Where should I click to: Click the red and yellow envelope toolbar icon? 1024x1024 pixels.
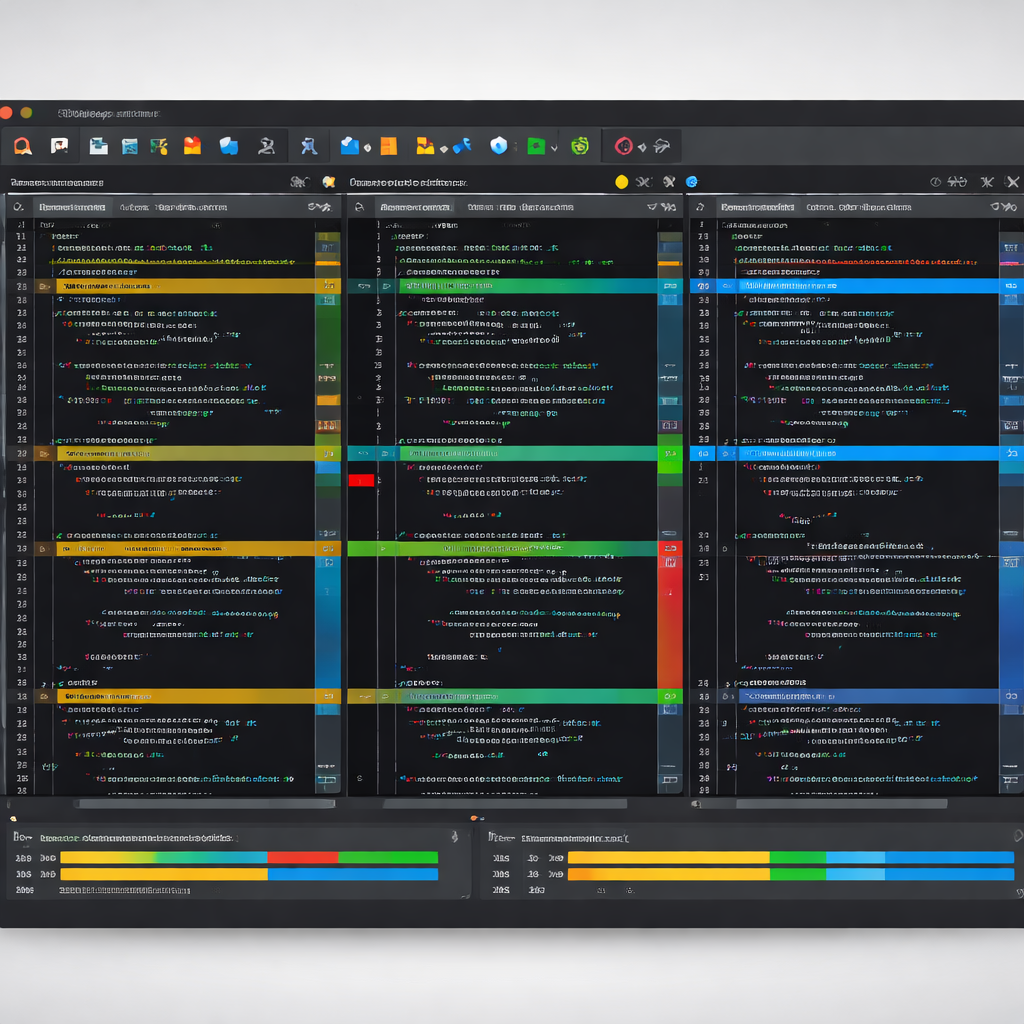click(x=192, y=146)
